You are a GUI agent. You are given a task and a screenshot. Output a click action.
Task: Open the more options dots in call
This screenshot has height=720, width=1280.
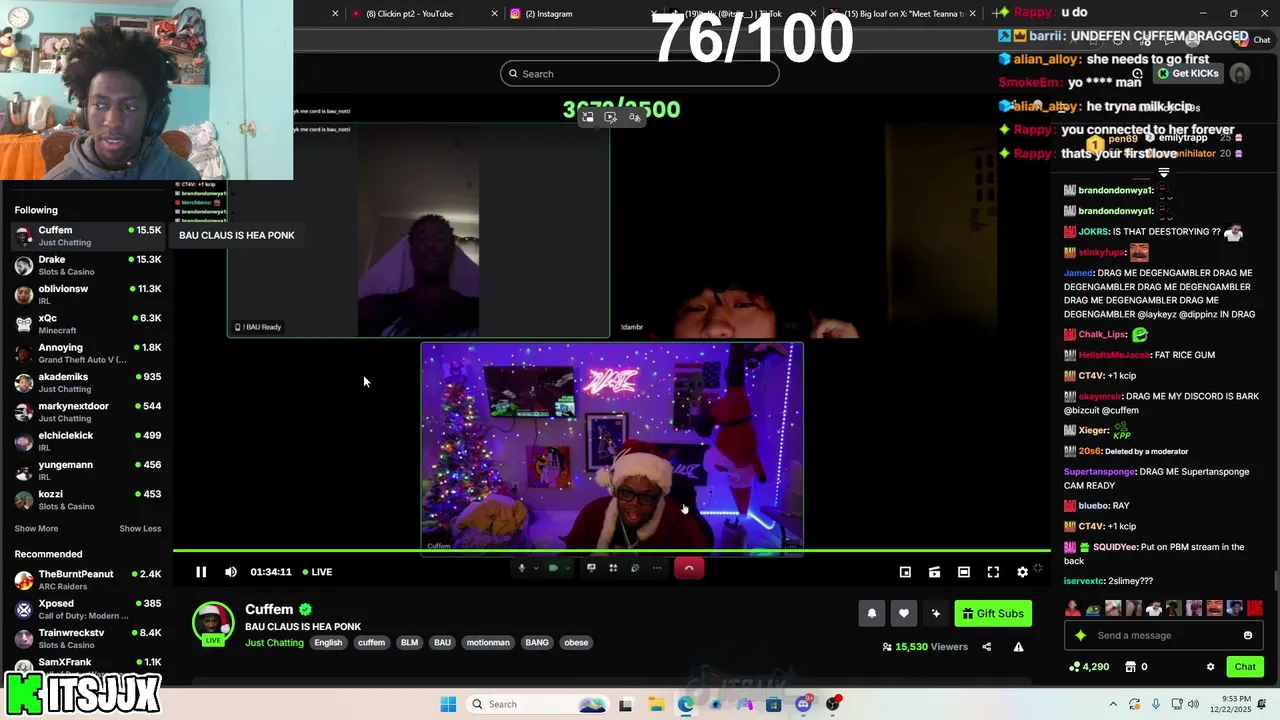(657, 568)
